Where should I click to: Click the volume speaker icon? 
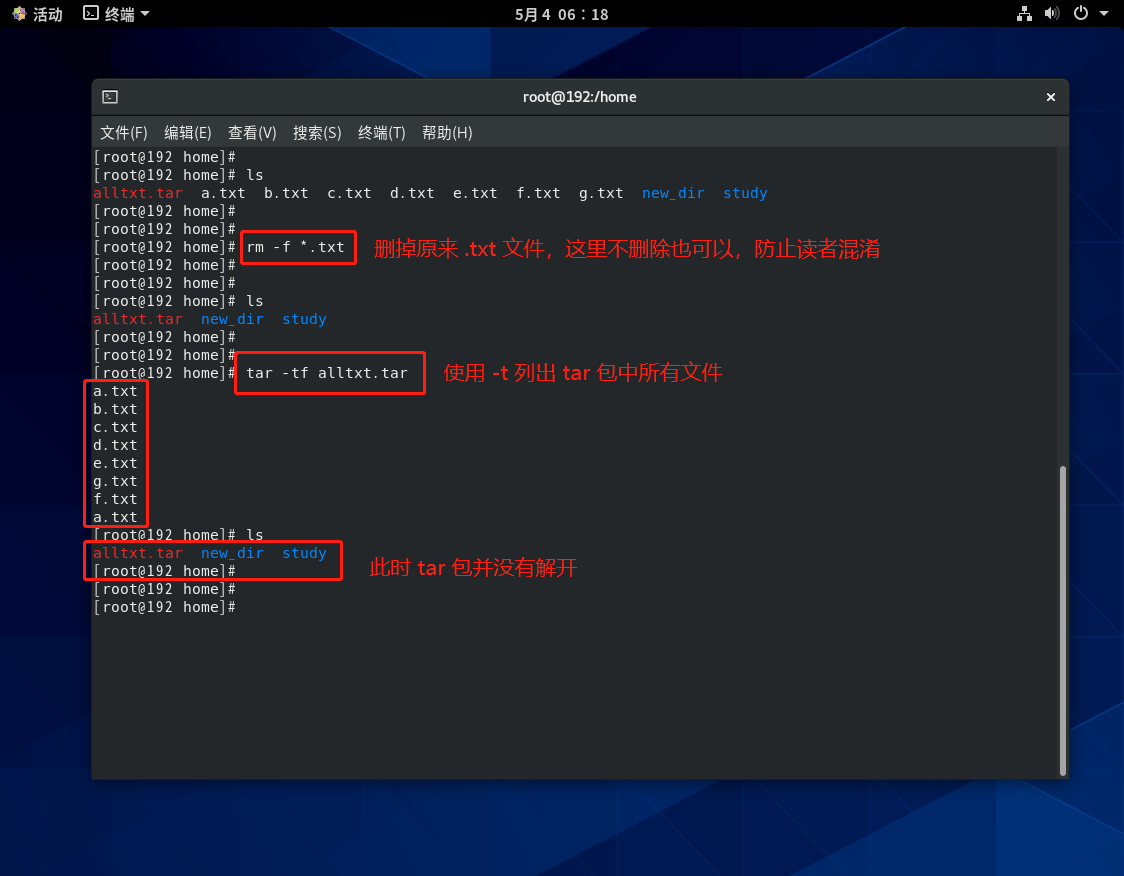(1051, 14)
